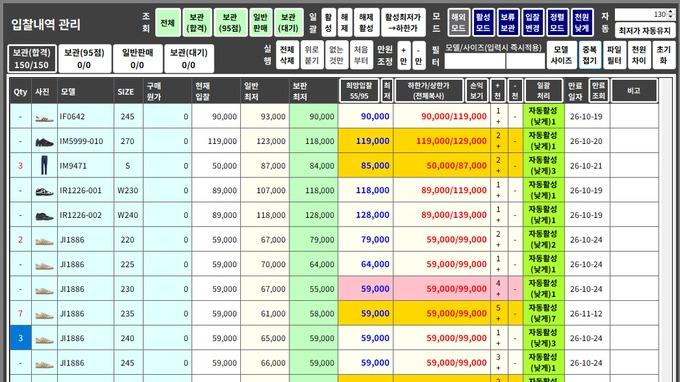Viewport: 680px width, 382px height.
Task: Click the 없는것만 button
Action: pyautogui.click(x=337, y=56)
